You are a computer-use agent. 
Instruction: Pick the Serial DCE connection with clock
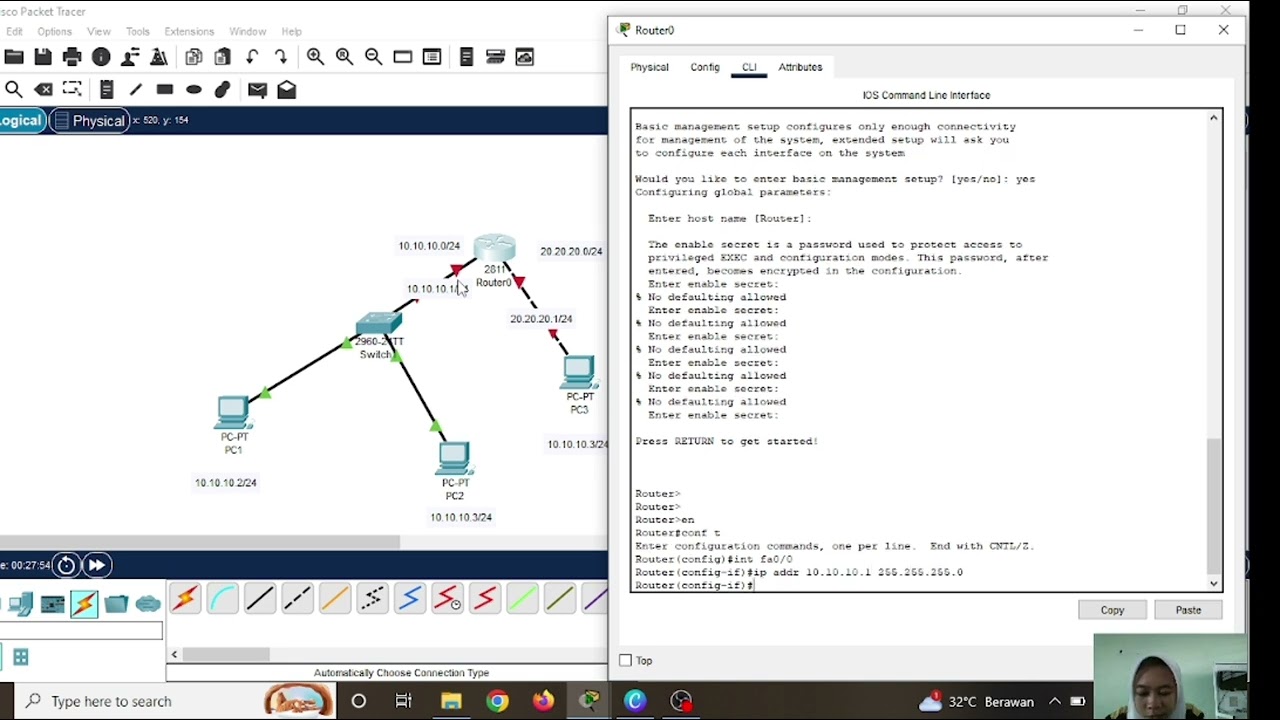pos(447,599)
